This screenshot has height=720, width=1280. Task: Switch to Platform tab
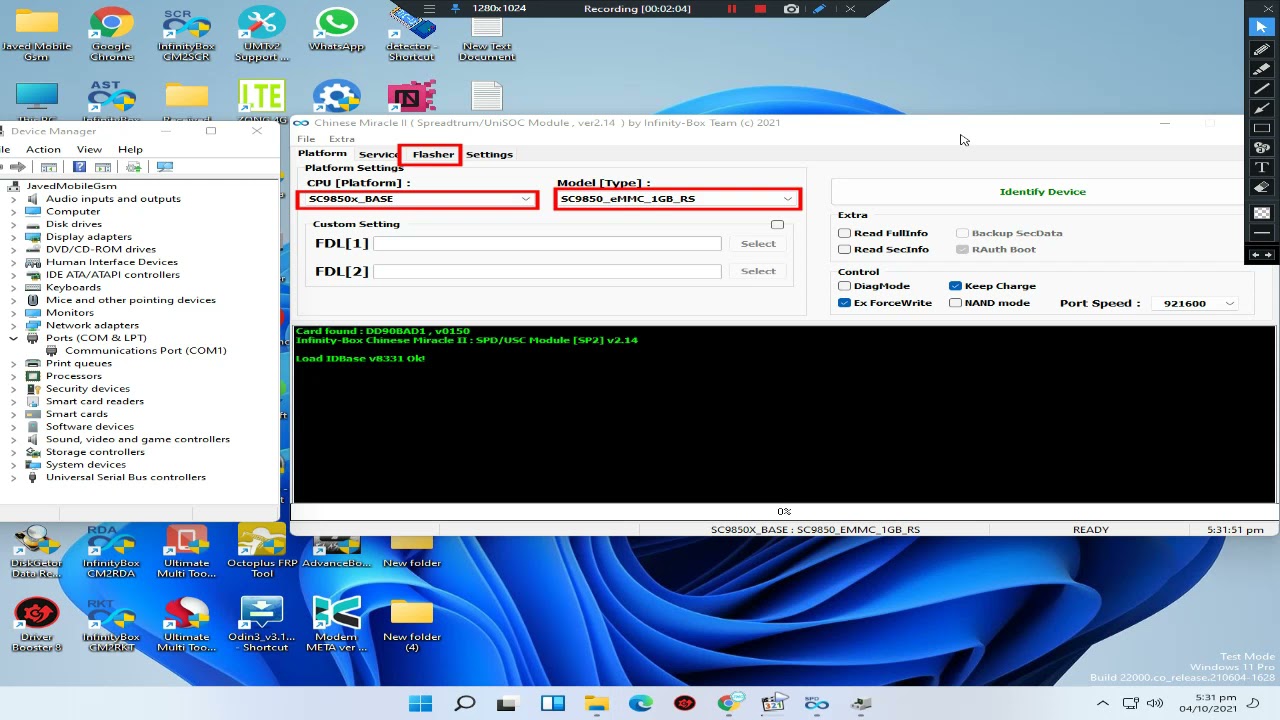322,154
